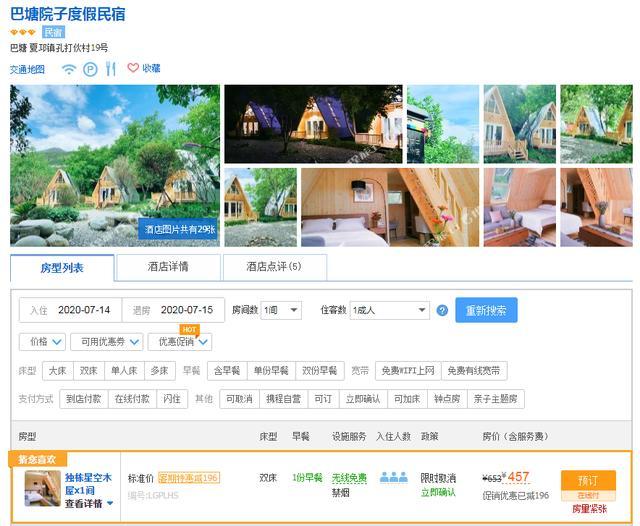Viewport: 640px width, 526px height.
Task: Open the room thumbnail for 独栋星空木屋
Action: (x=43, y=488)
